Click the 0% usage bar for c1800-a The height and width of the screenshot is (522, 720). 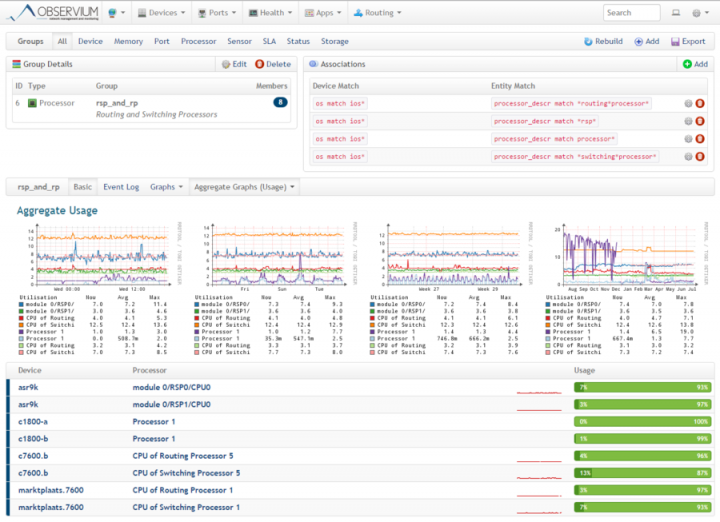[642, 422]
